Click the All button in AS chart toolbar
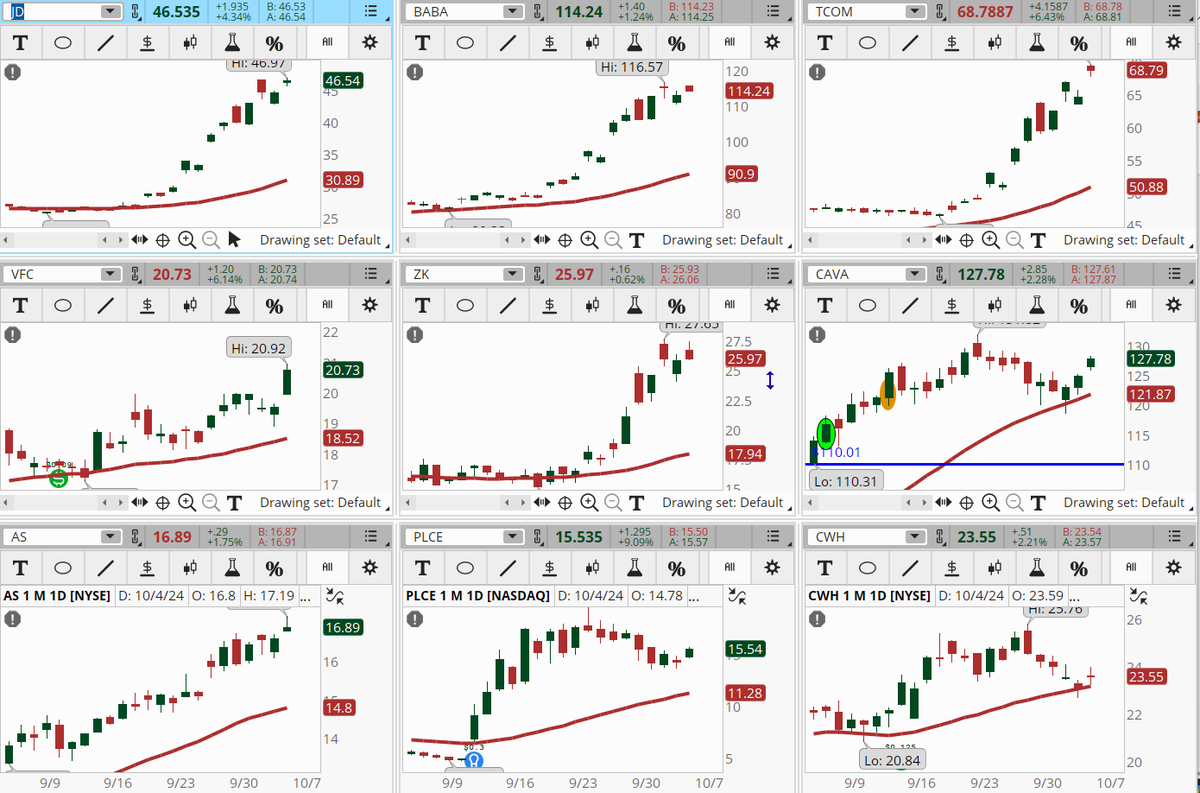Viewport: 1200px width, 793px height. point(327,568)
